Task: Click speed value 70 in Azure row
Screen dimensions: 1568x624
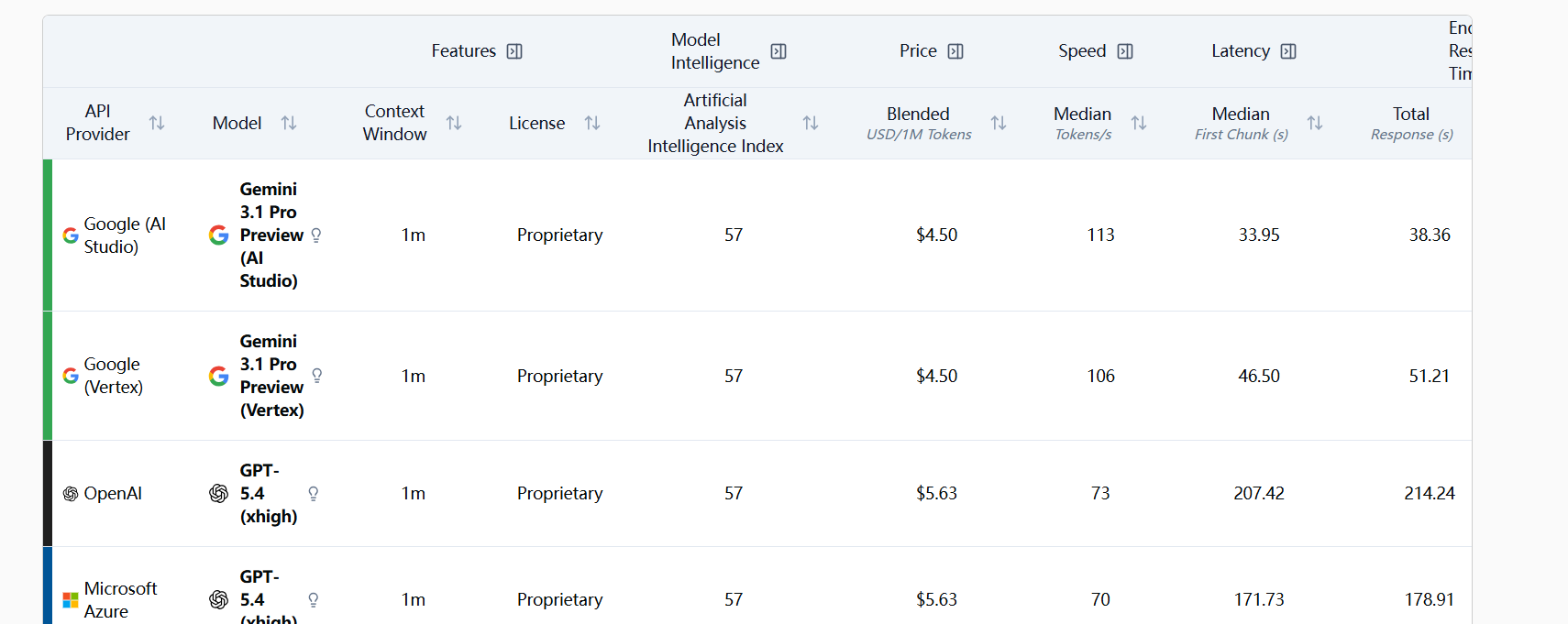Action: point(1100,600)
